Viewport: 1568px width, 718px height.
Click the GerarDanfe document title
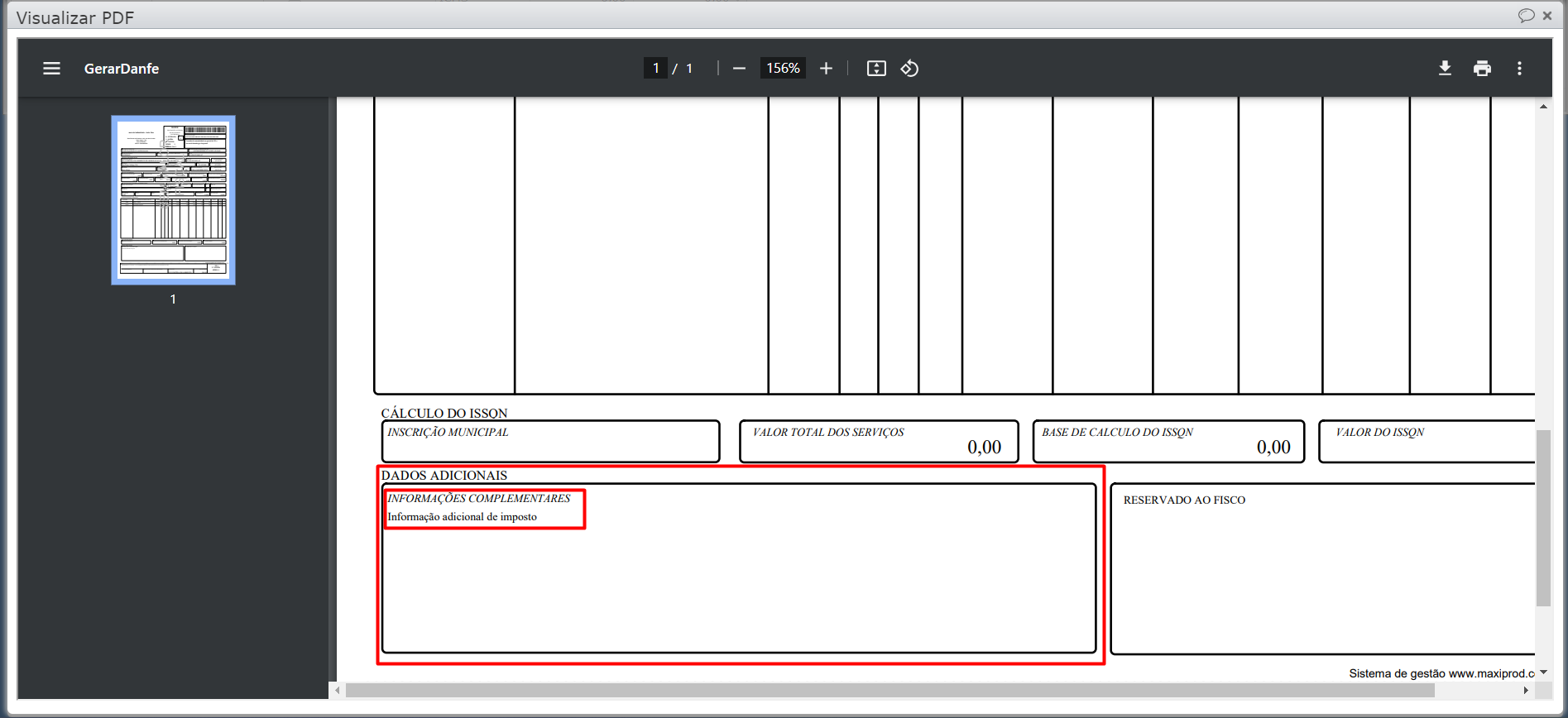tap(122, 69)
